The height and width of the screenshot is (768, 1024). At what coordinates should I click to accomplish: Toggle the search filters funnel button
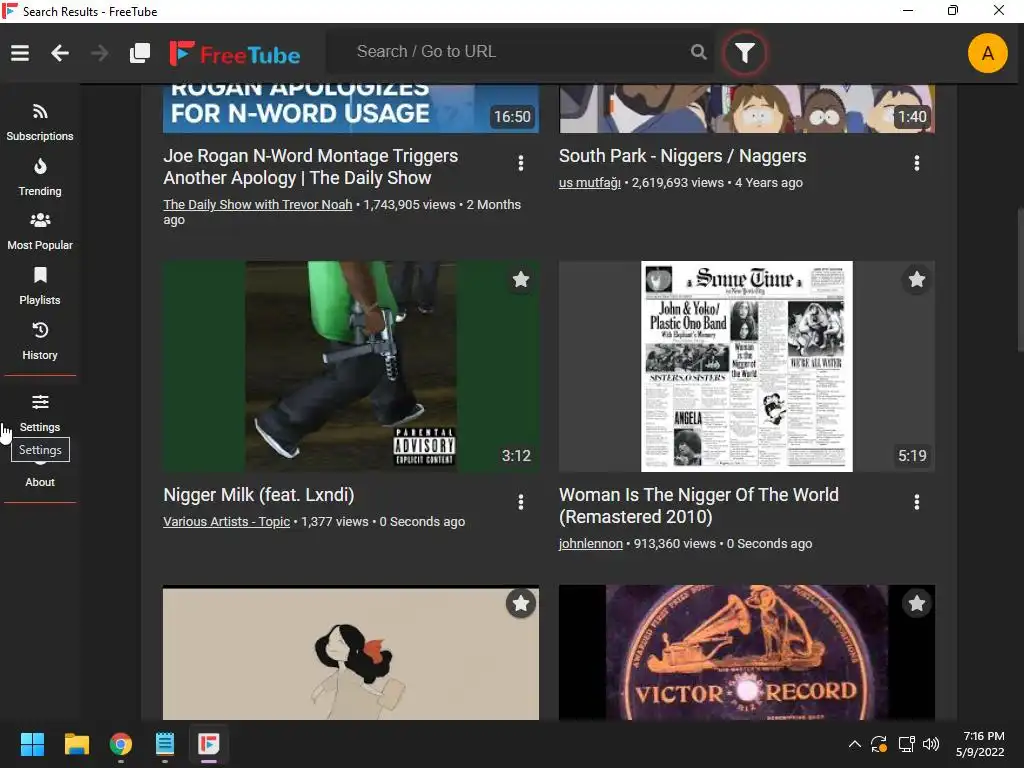coord(744,52)
